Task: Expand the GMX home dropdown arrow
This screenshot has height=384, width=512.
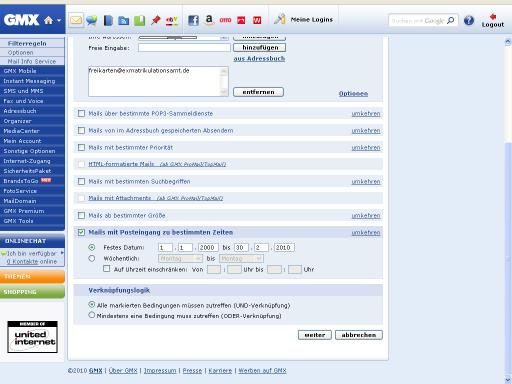Action: [x=59, y=21]
